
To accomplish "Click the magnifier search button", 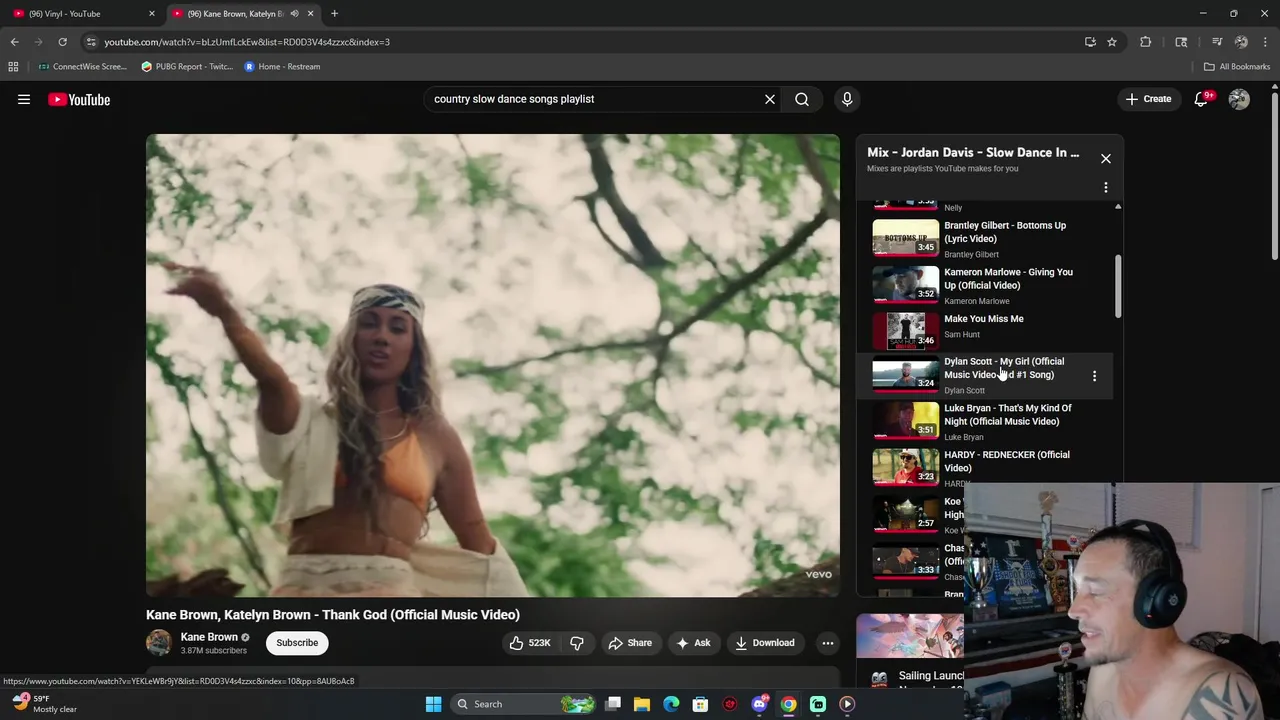I will point(802,99).
